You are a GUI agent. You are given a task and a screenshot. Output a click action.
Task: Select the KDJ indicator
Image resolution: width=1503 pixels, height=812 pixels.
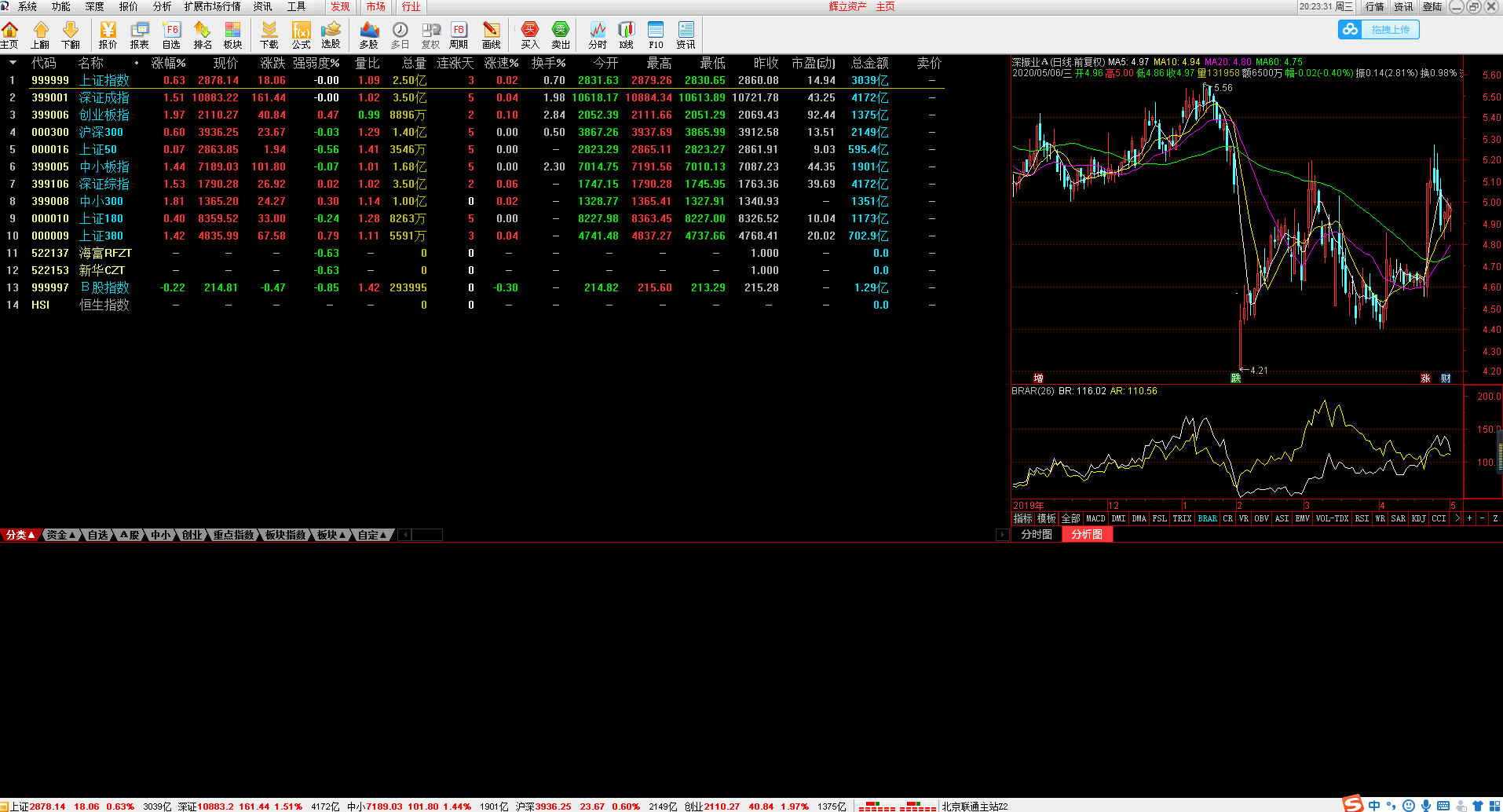tap(1418, 519)
